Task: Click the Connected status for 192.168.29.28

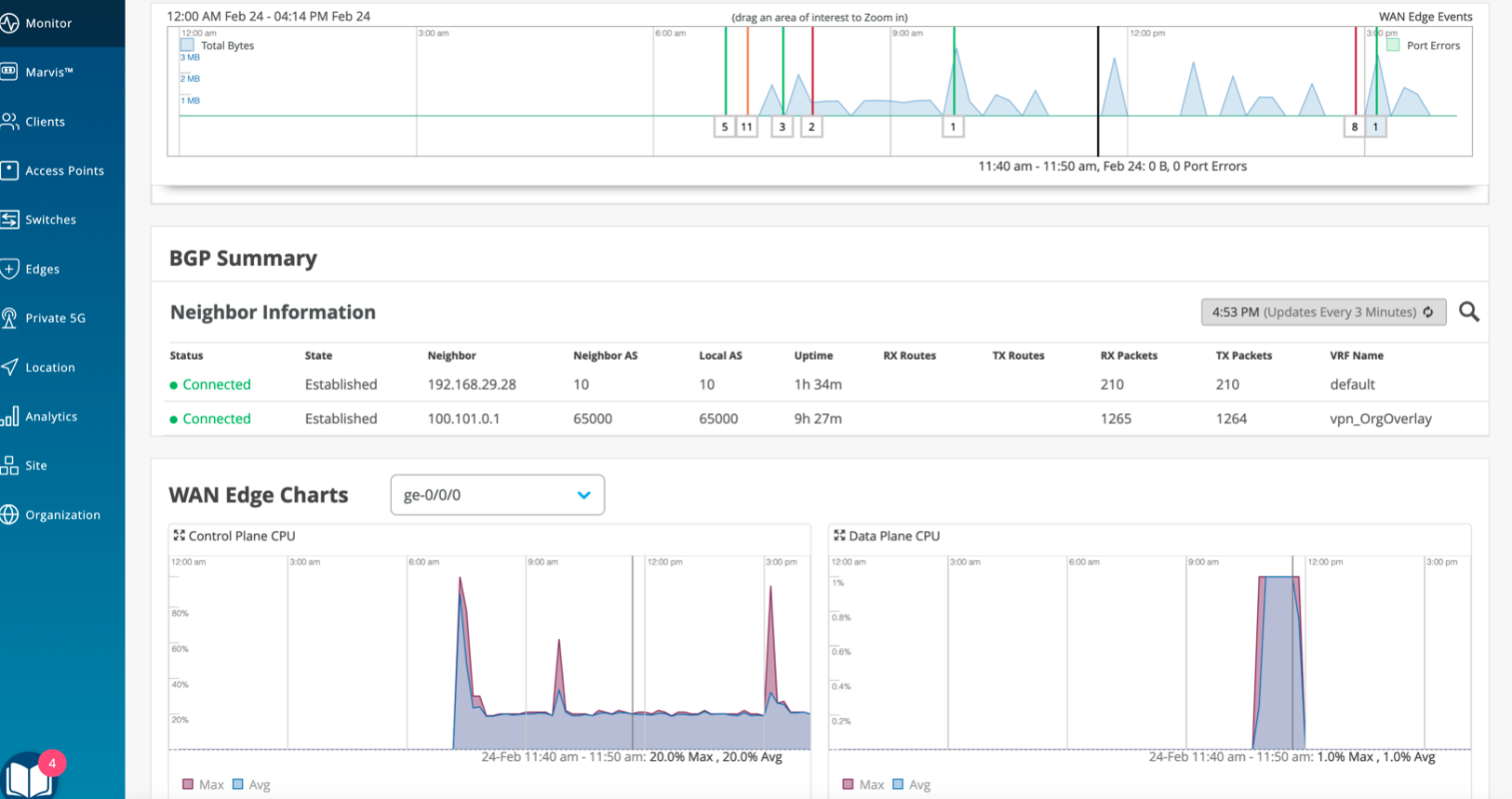Action: point(216,384)
